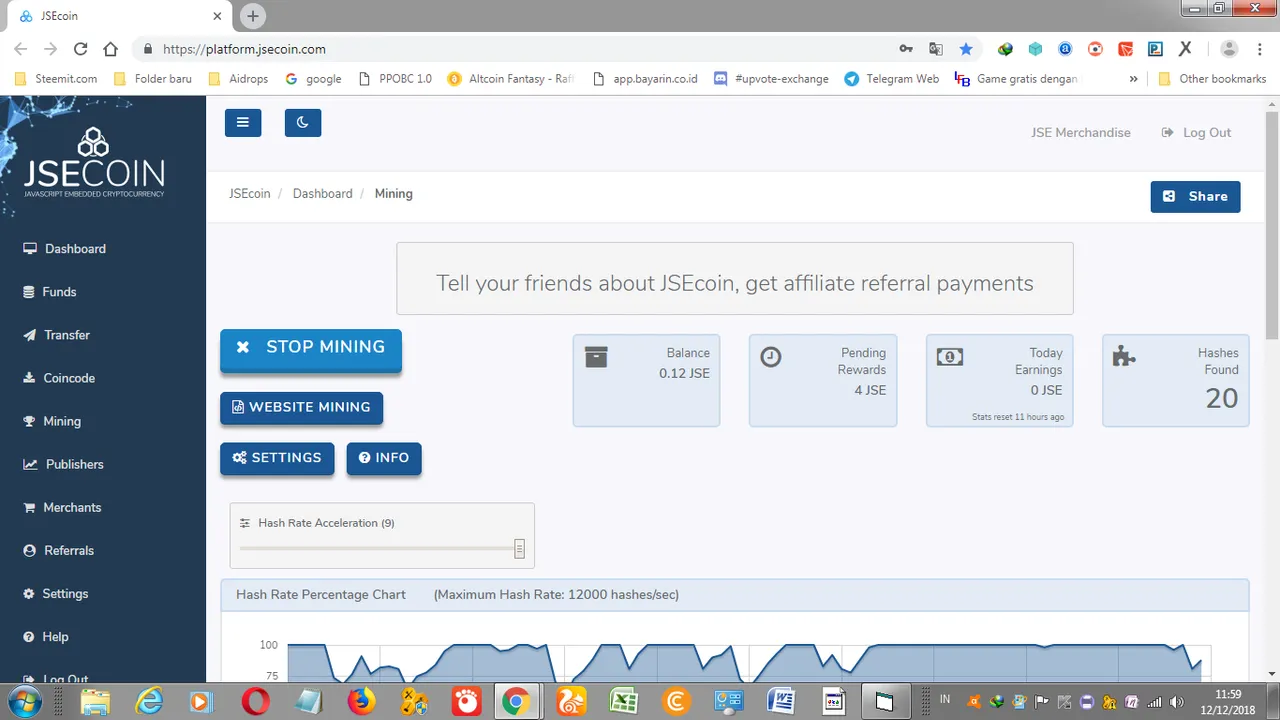Open Chrome three-dot menu
Viewport: 1280px width, 720px height.
pyautogui.click(x=1260, y=48)
